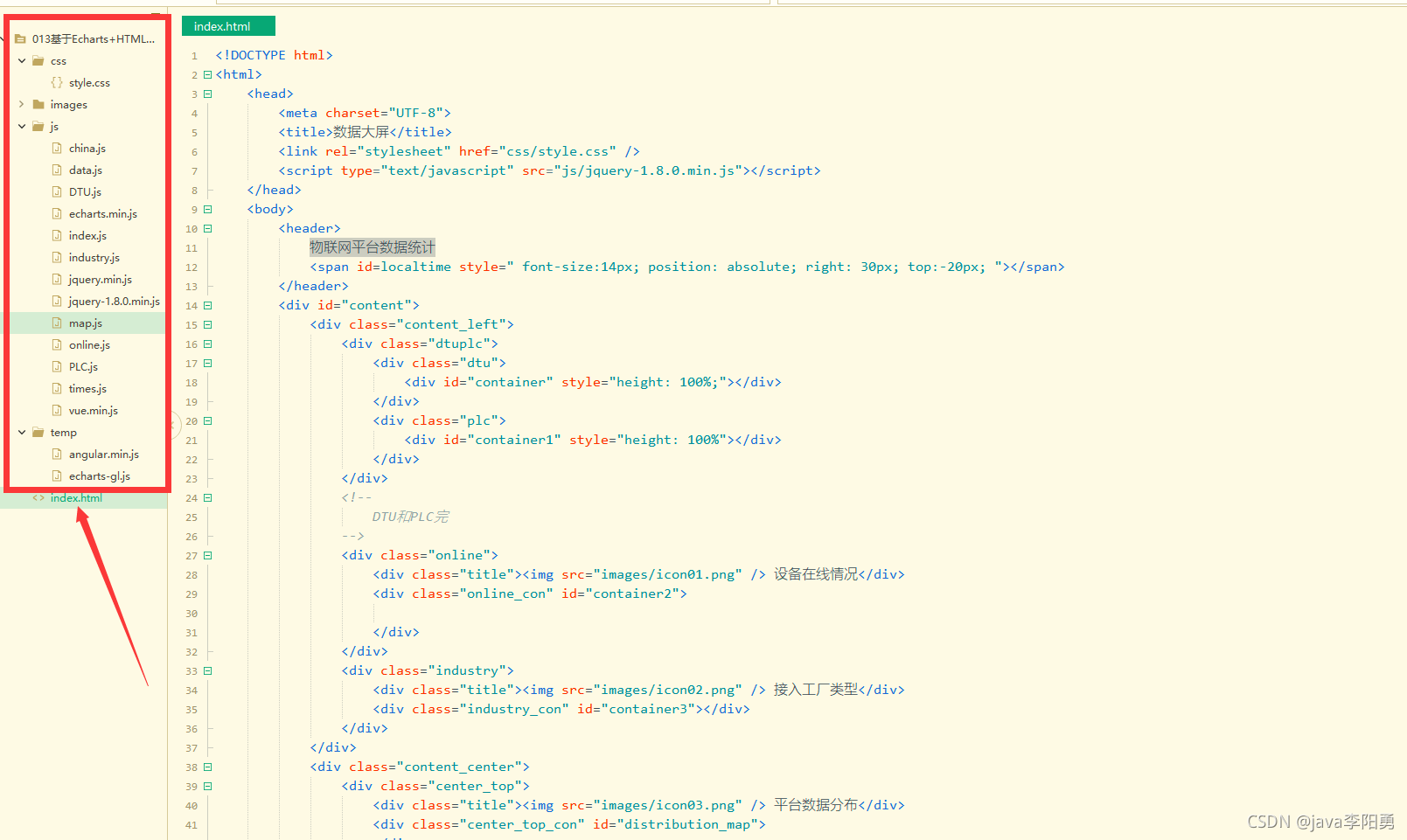1407x840 pixels.
Task: Click the temp folder icon
Action: point(38,433)
